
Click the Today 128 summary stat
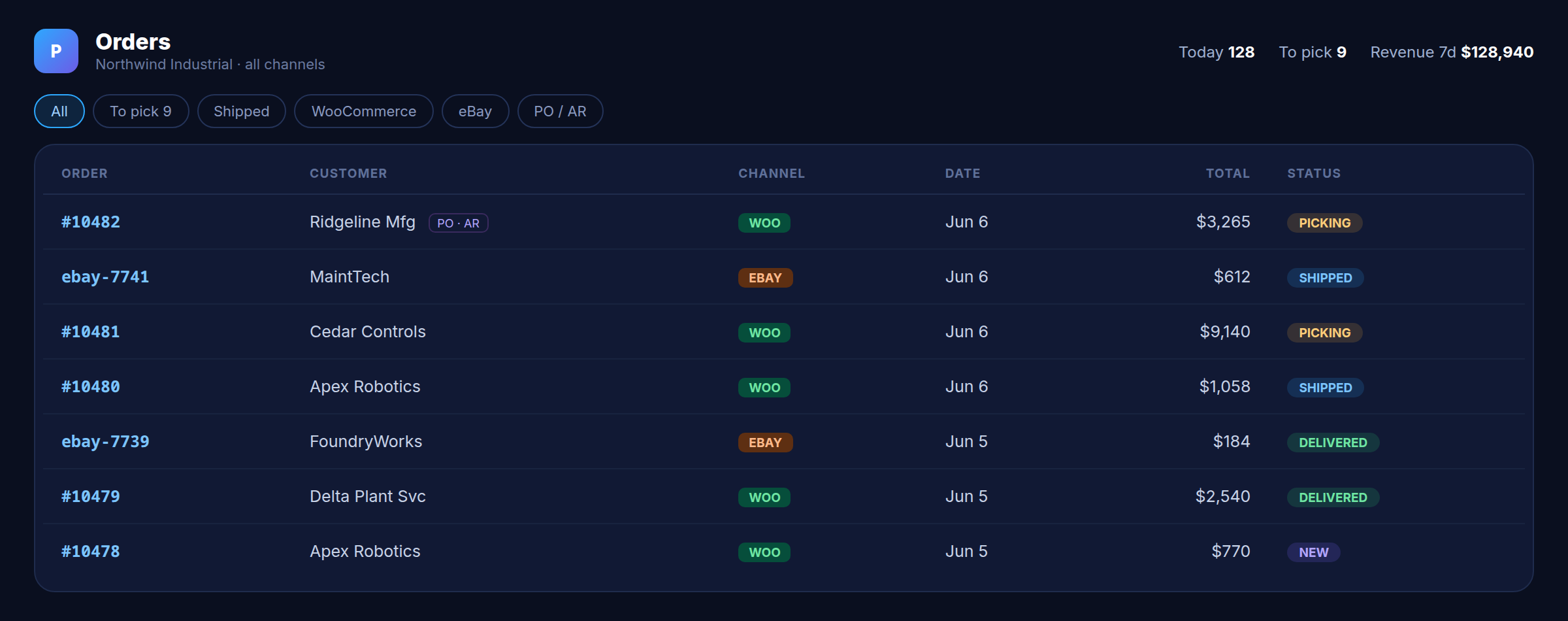1217,52
